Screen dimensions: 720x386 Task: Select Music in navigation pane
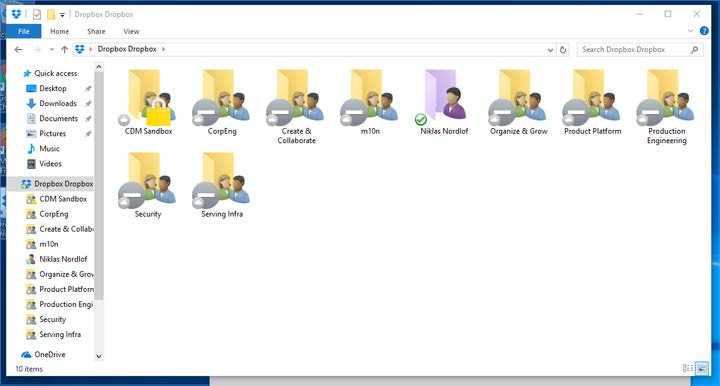50,149
